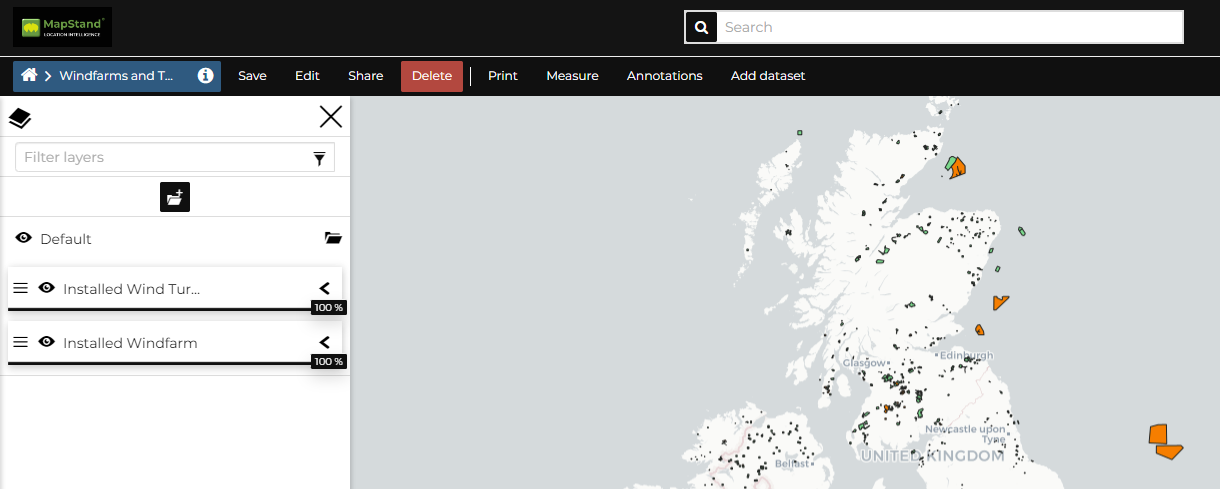Viewport: 1220px width, 489px height.
Task: Click the red Delete button
Action: click(x=432, y=76)
